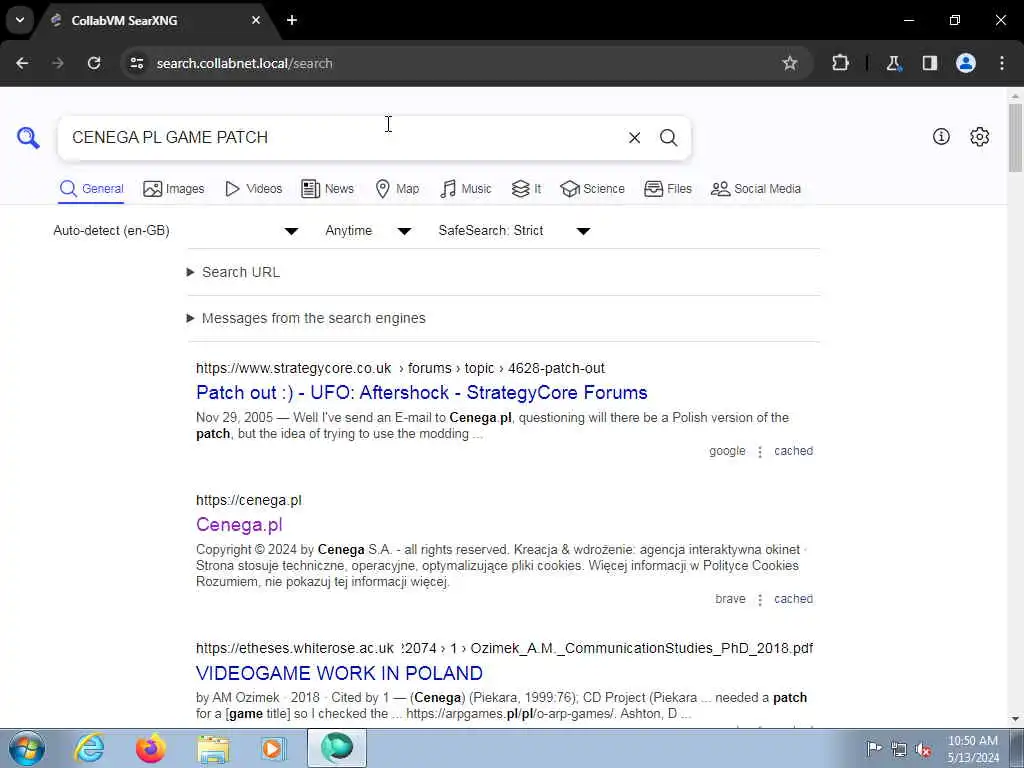Switch to Science tab
Image resolution: width=1024 pixels, height=768 pixels.
click(592, 189)
